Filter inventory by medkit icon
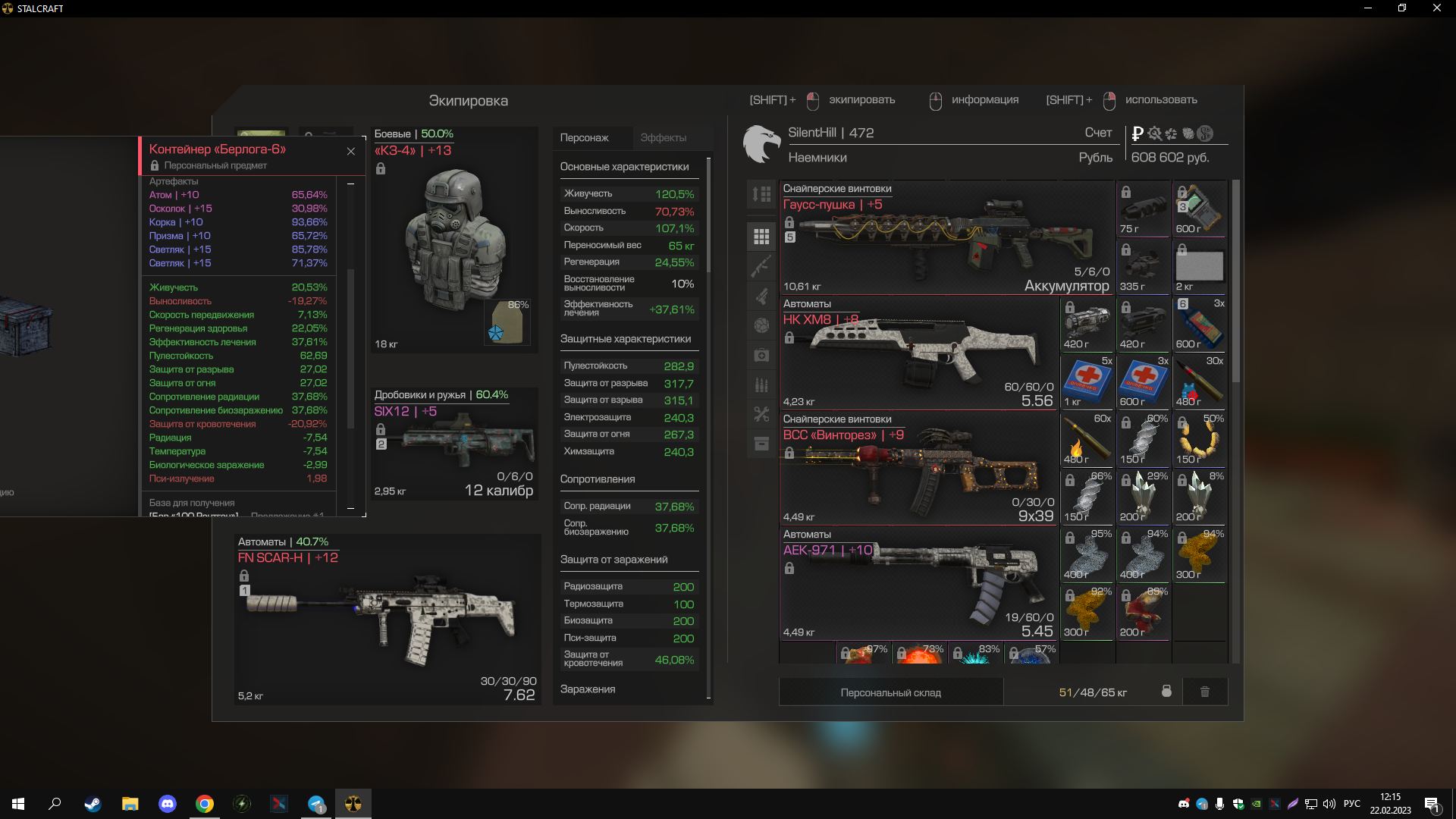 761,355
